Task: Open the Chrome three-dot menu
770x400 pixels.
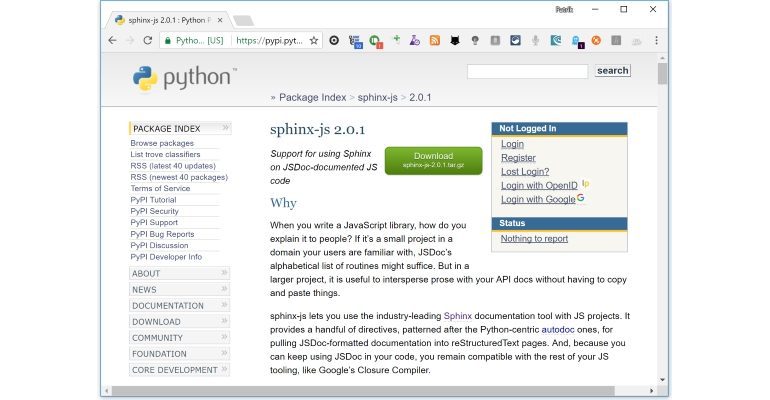Action: pyautogui.click(x=657, y=41)
